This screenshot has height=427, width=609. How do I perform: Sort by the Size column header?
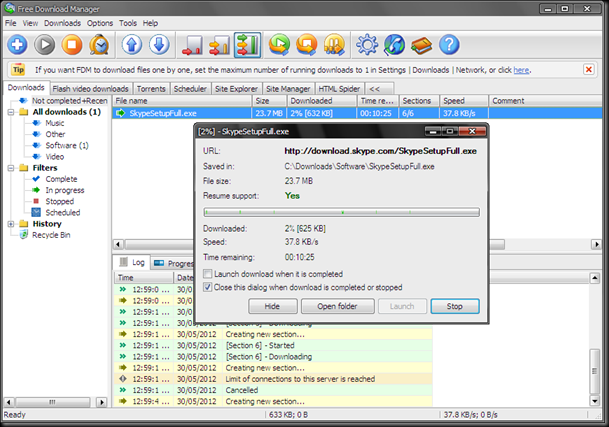[x=269, y=101]
